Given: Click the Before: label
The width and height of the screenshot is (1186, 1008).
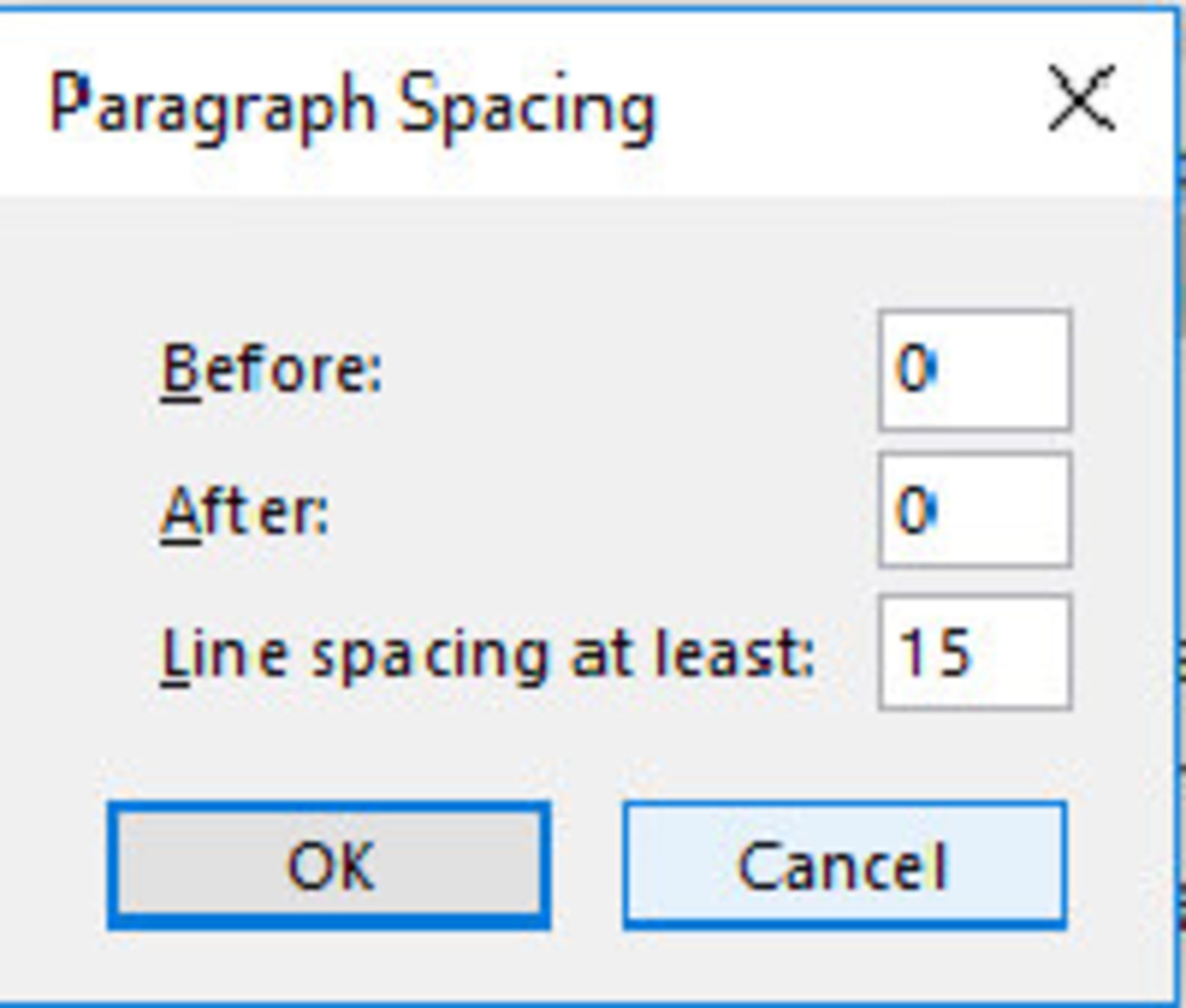Looking at the screenshot, I should 272,370.
